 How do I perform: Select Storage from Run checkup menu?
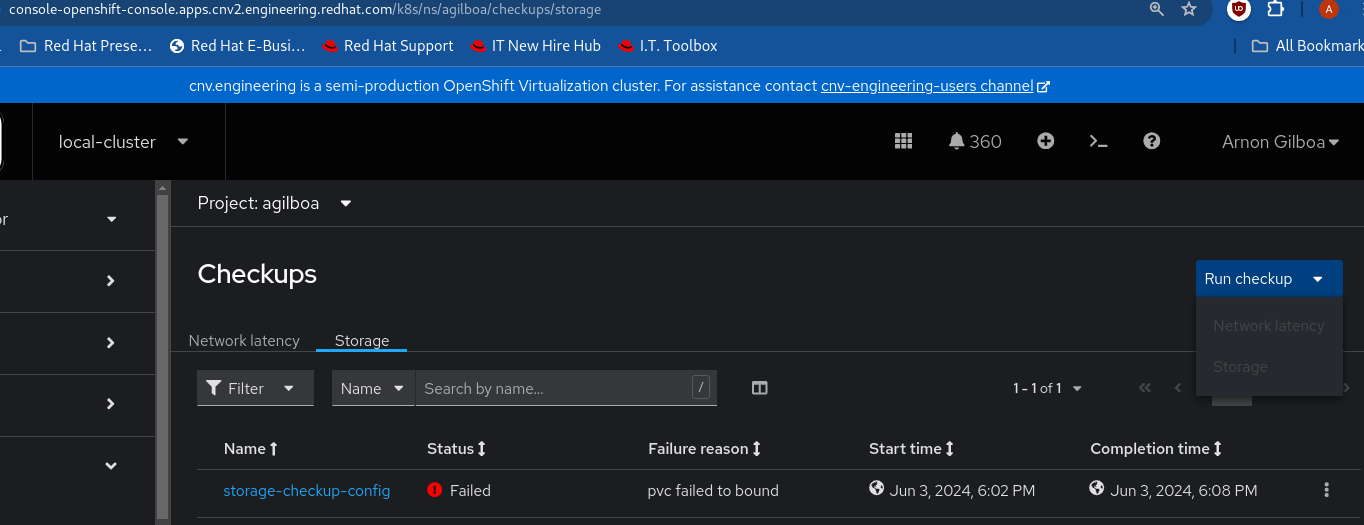(1240, 367)
